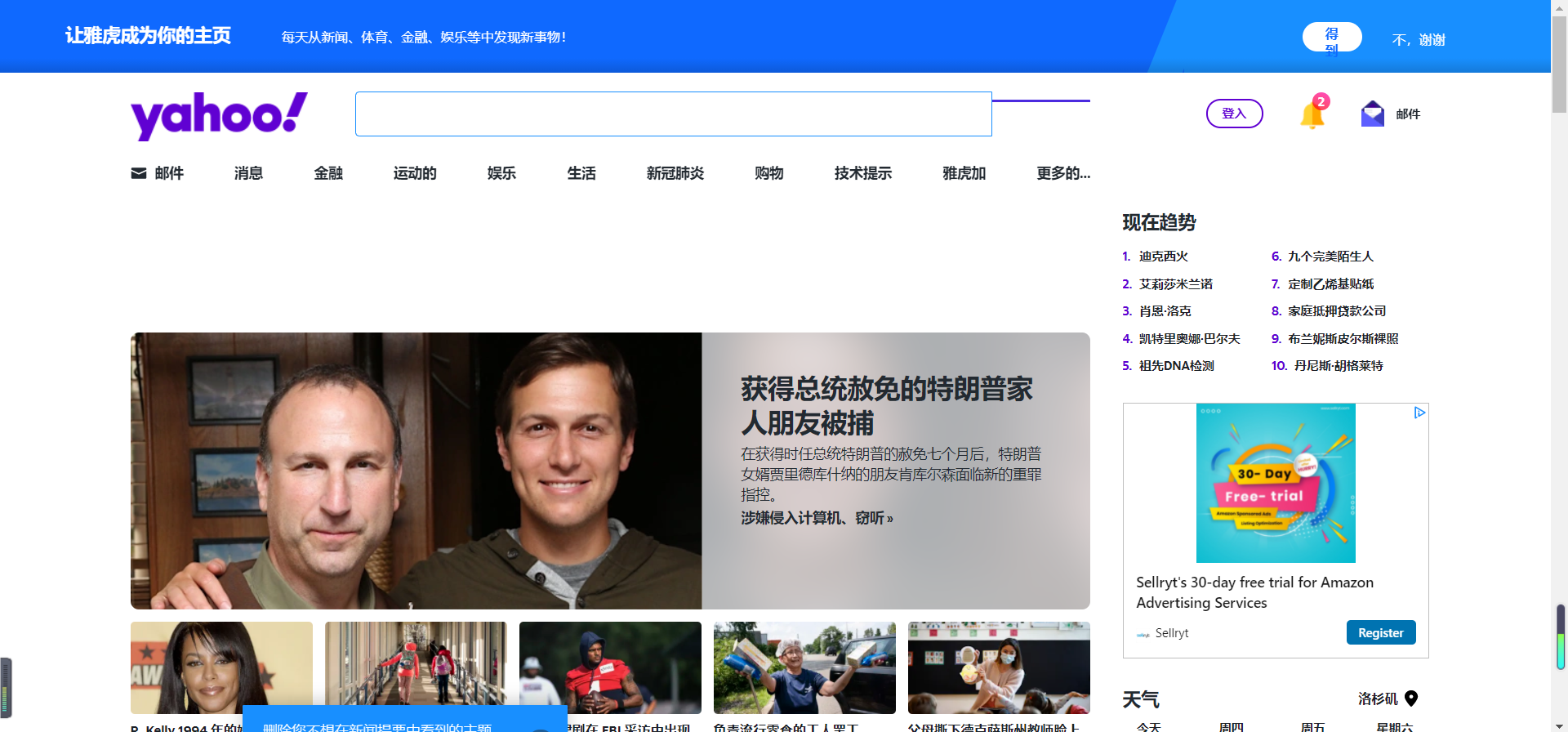Image resolution: width=1568 pixels, height=732 pixels.
Task: Click the purple mail envelope icon
Action: (x=1372, y=114)
